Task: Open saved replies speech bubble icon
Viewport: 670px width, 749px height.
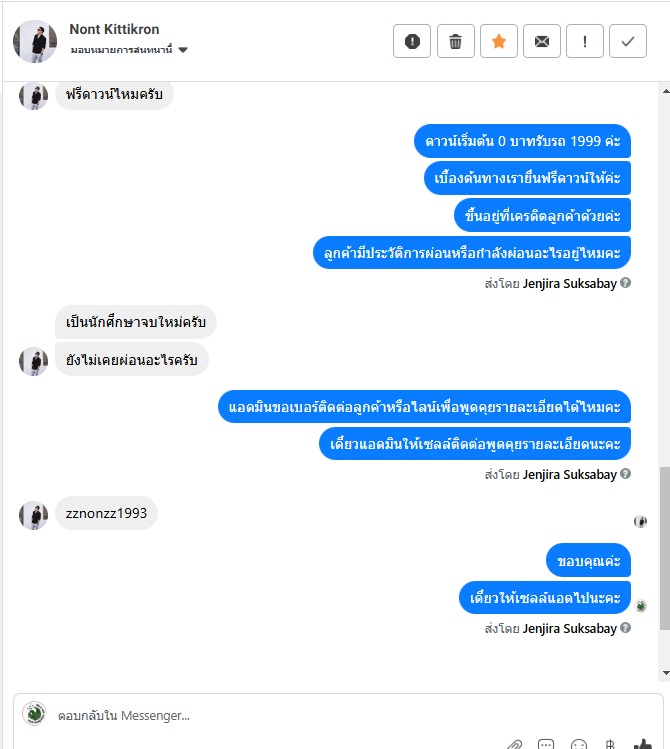Action: pos(545,745)
